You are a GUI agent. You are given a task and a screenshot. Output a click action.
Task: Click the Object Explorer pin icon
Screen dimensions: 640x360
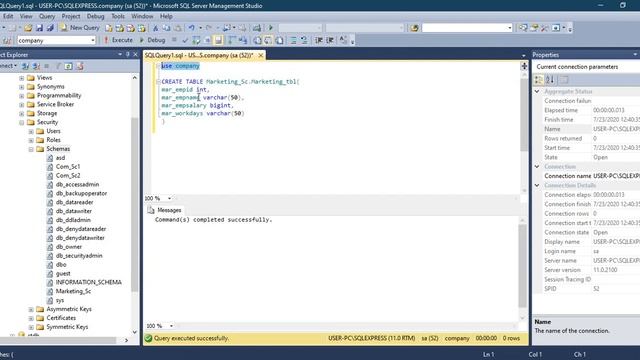point(128,55)
